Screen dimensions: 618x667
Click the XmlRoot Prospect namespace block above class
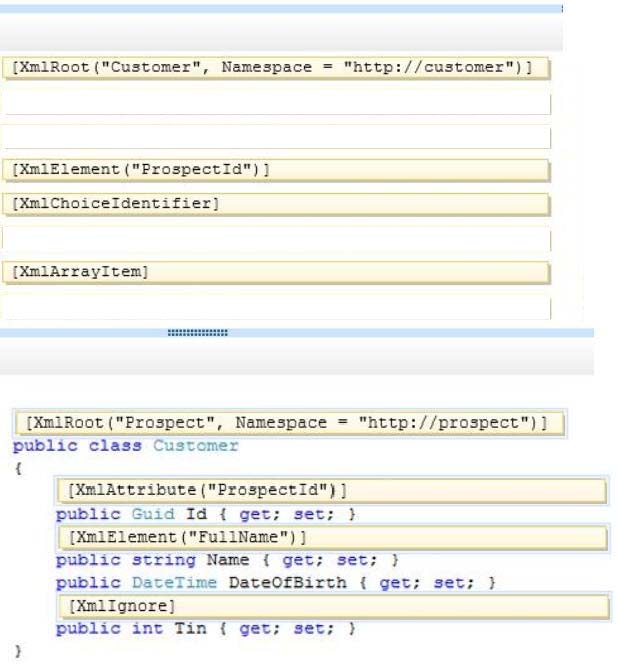(290, 423)
